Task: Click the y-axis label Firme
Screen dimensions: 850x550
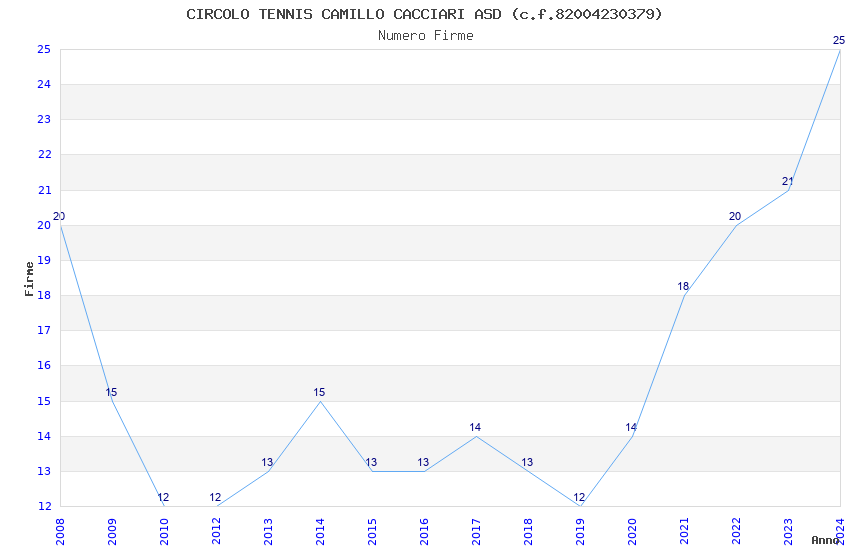Action: (x=29, y=279)
